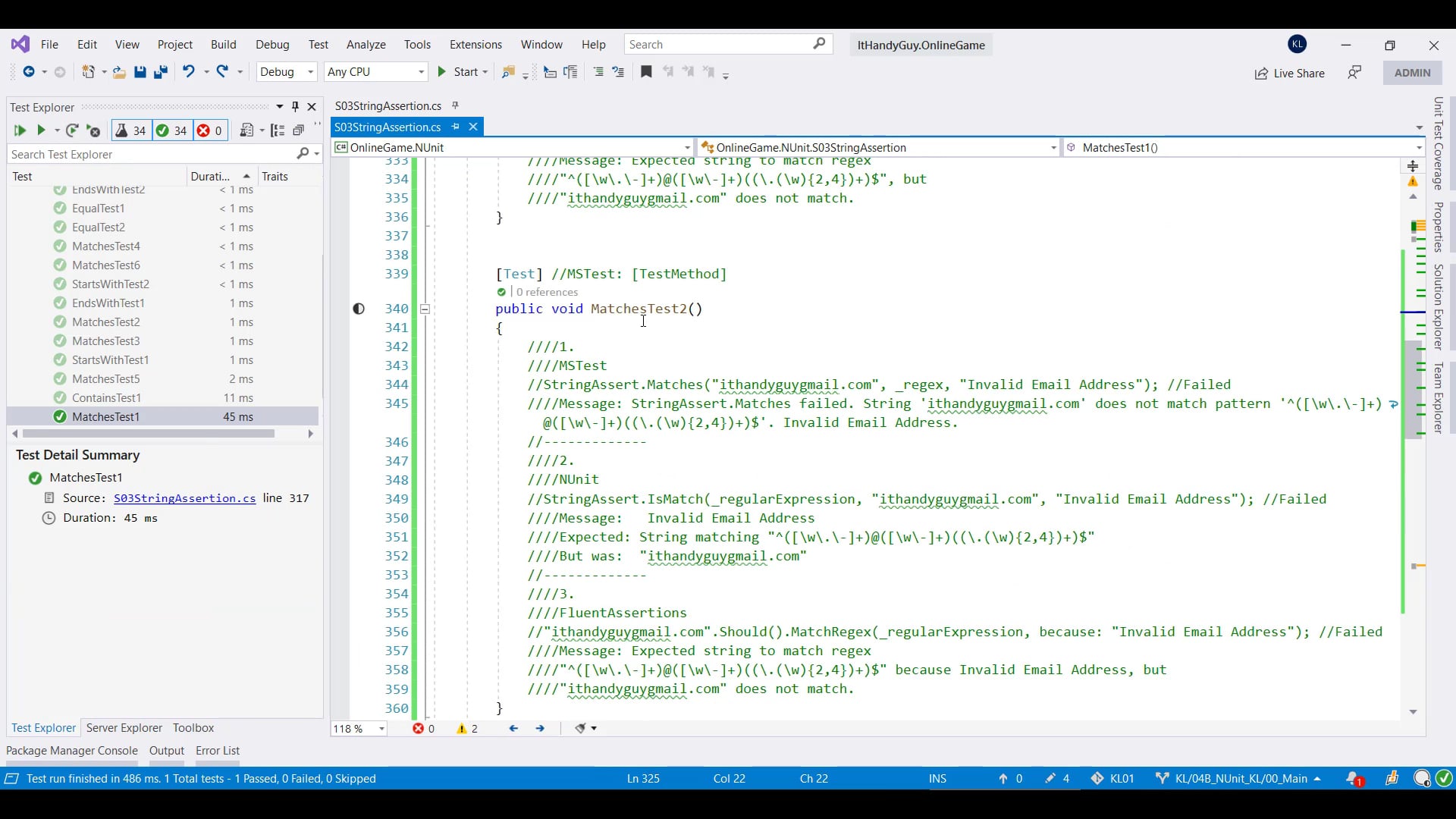
Task: Open Live Share icon
Action: pyautogui.click(x=1261, y=74)
